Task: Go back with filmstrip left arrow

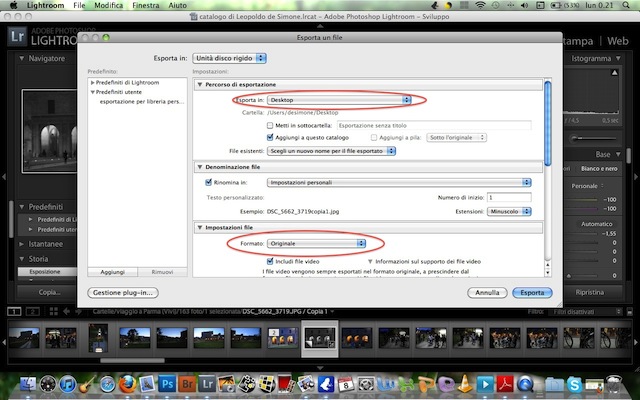Action: click(x=67, y=311)
